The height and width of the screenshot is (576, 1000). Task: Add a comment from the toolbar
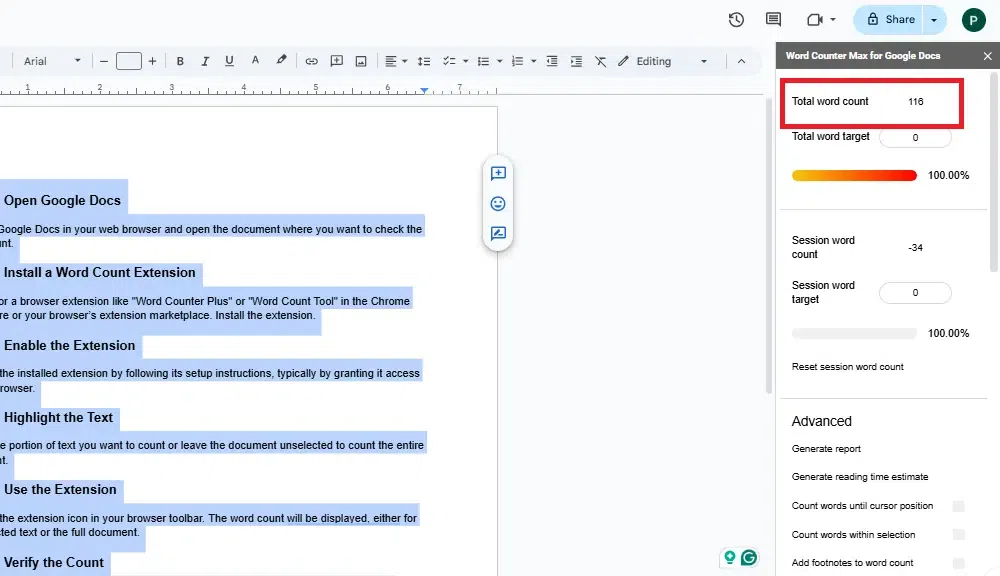tap(336, 61)
